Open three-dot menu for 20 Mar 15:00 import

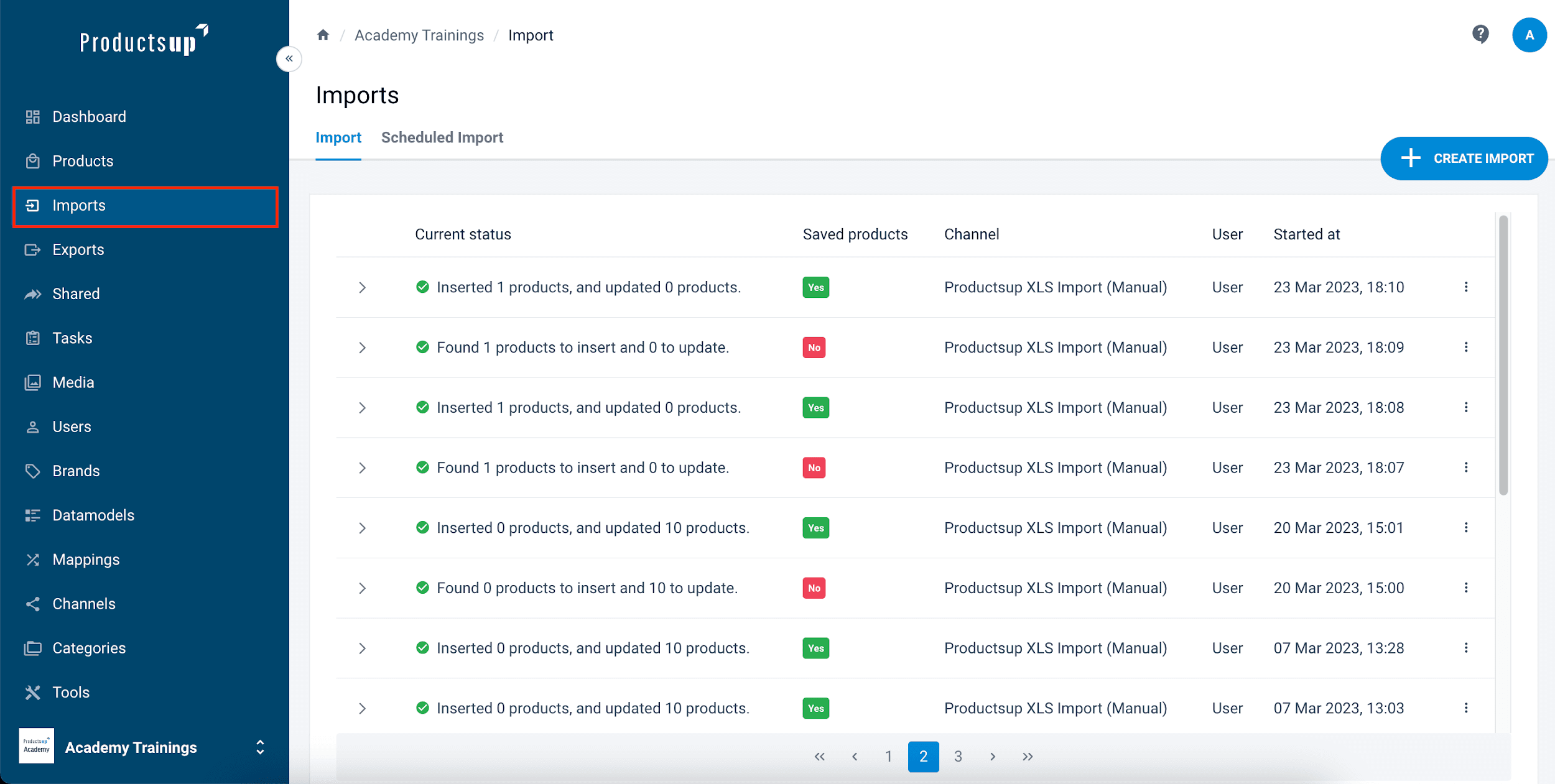click(x=1466, y=588)
